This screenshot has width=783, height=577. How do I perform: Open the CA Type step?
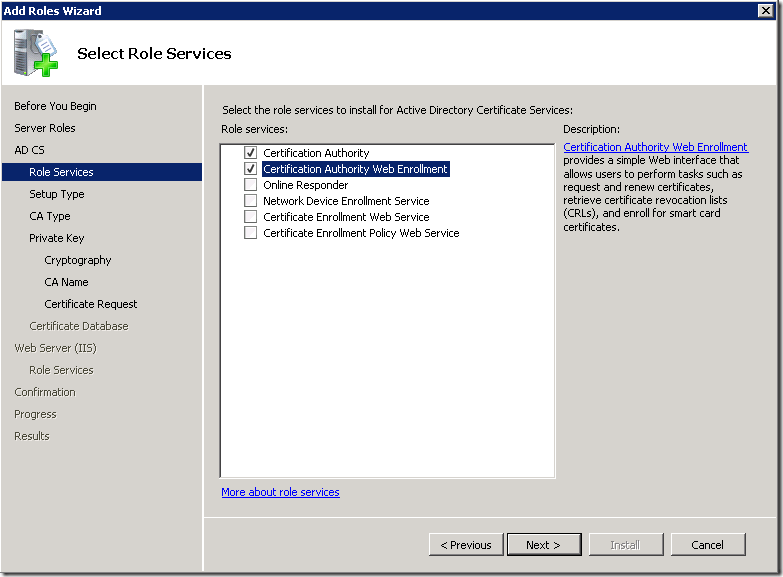[x=49, y=216]
